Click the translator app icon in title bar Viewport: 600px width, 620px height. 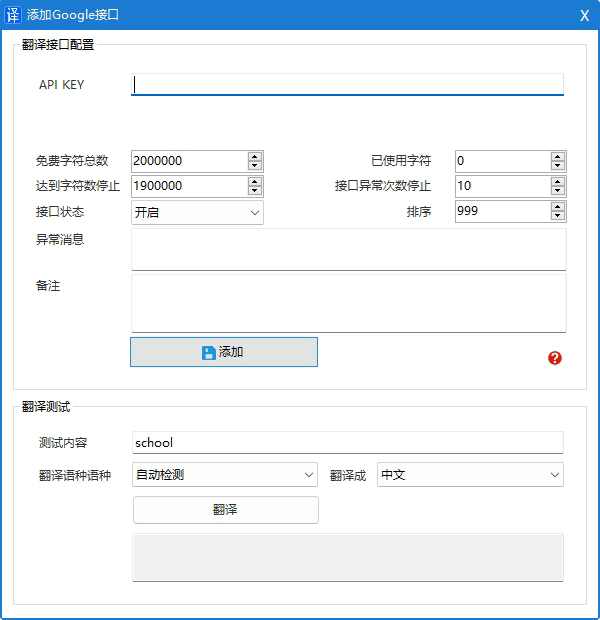[x=13, y=14]
